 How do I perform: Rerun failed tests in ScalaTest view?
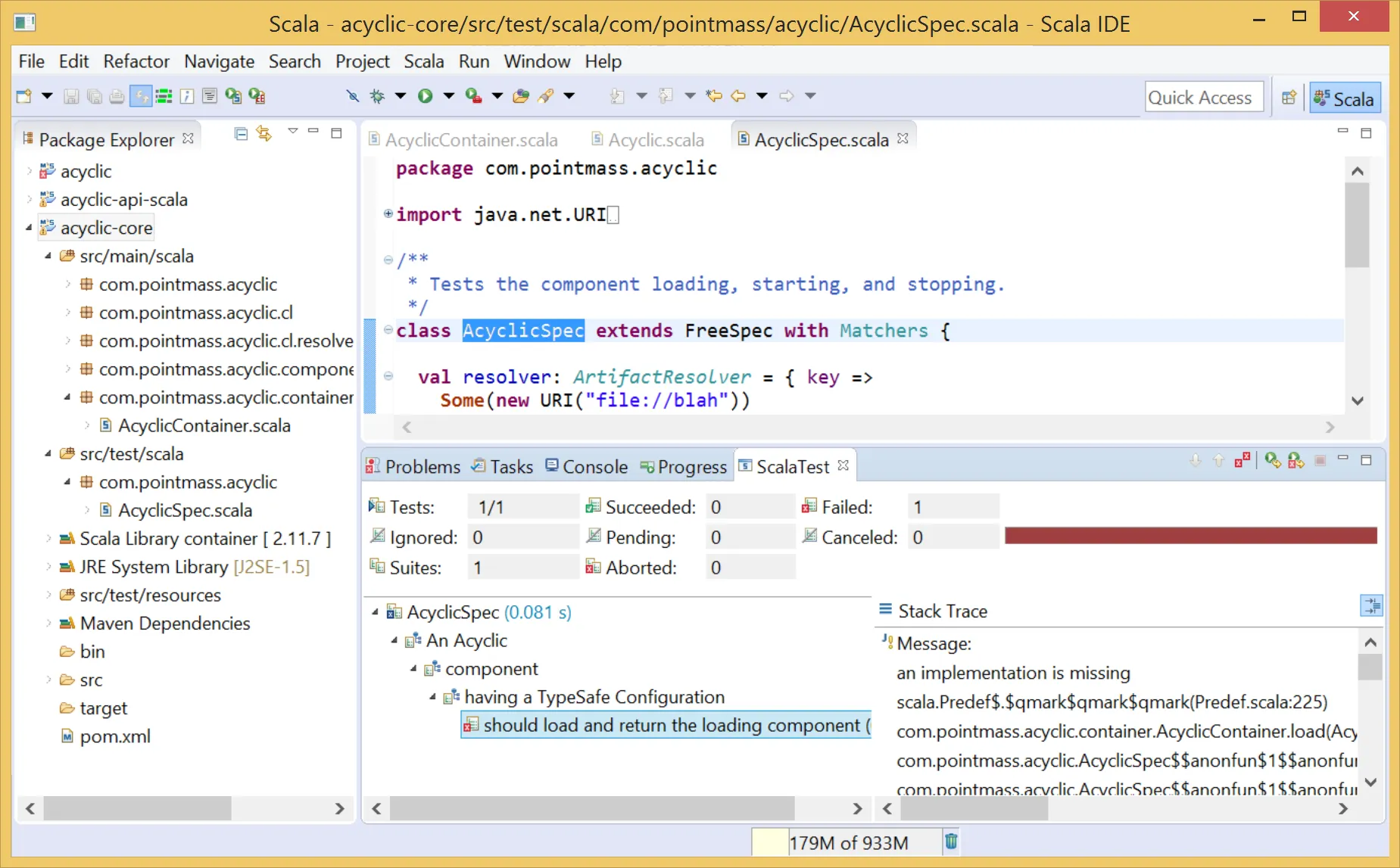tap(1296, 460)
